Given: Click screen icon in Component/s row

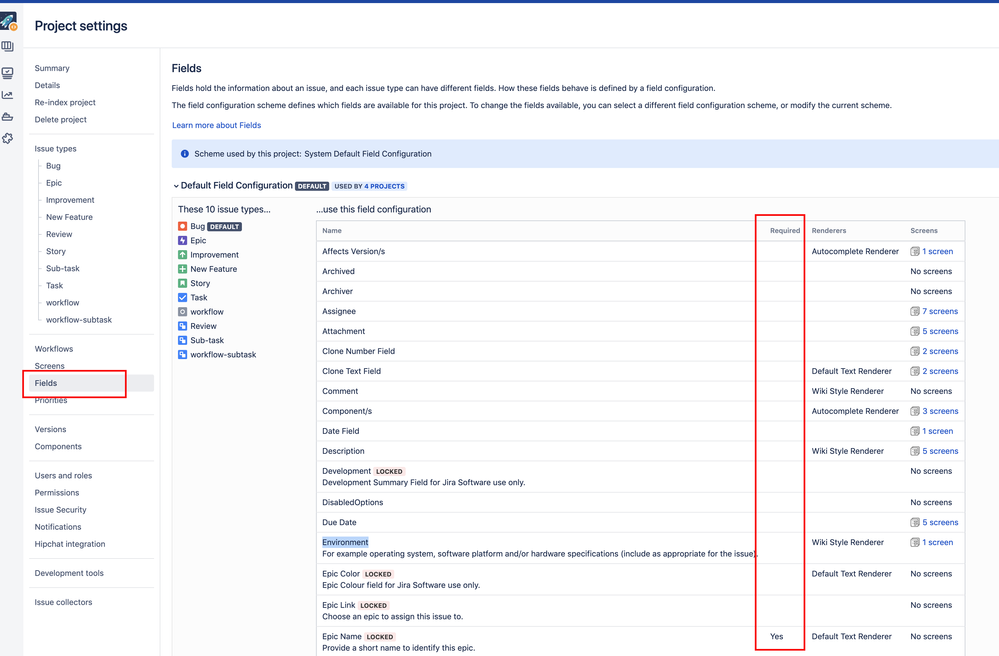Looking at the screenshot, I should pyautogui.click(x=915, y=411).
